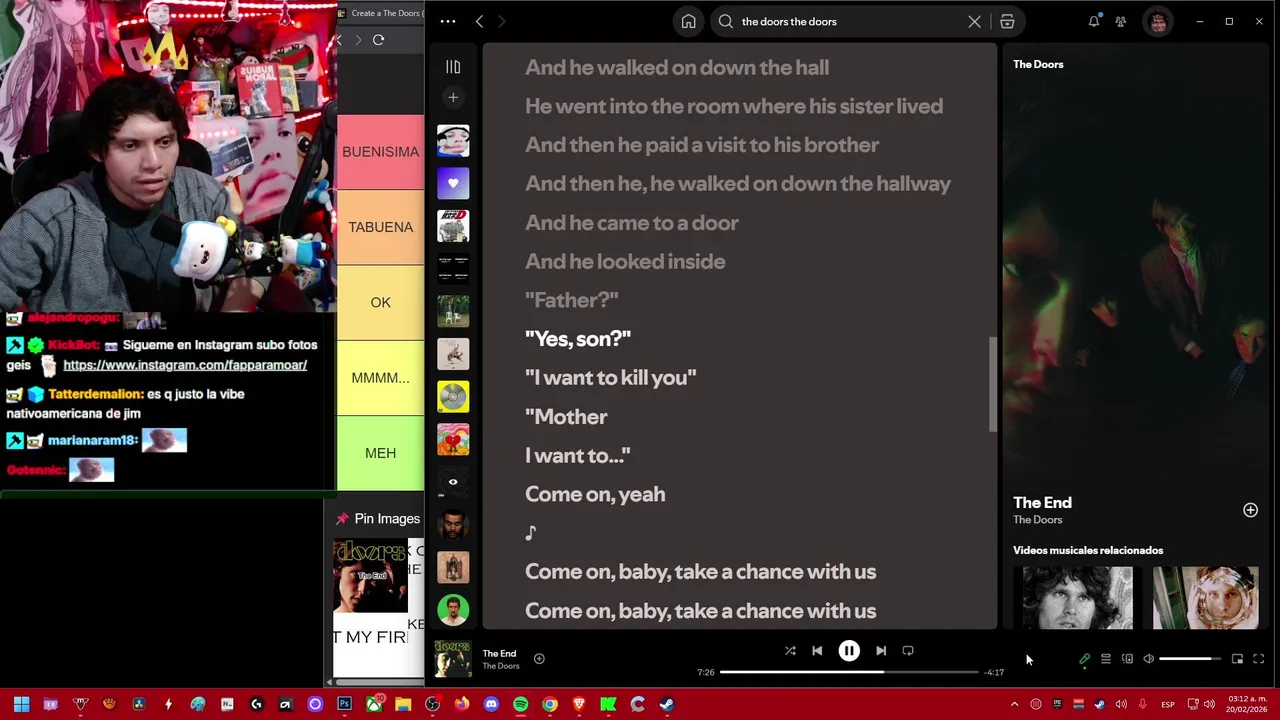Viewport: 1280px width, 720px height.
Task: Enter full screen mode in Spotify
Action: pyautogui.click(x=1259, y=659)
